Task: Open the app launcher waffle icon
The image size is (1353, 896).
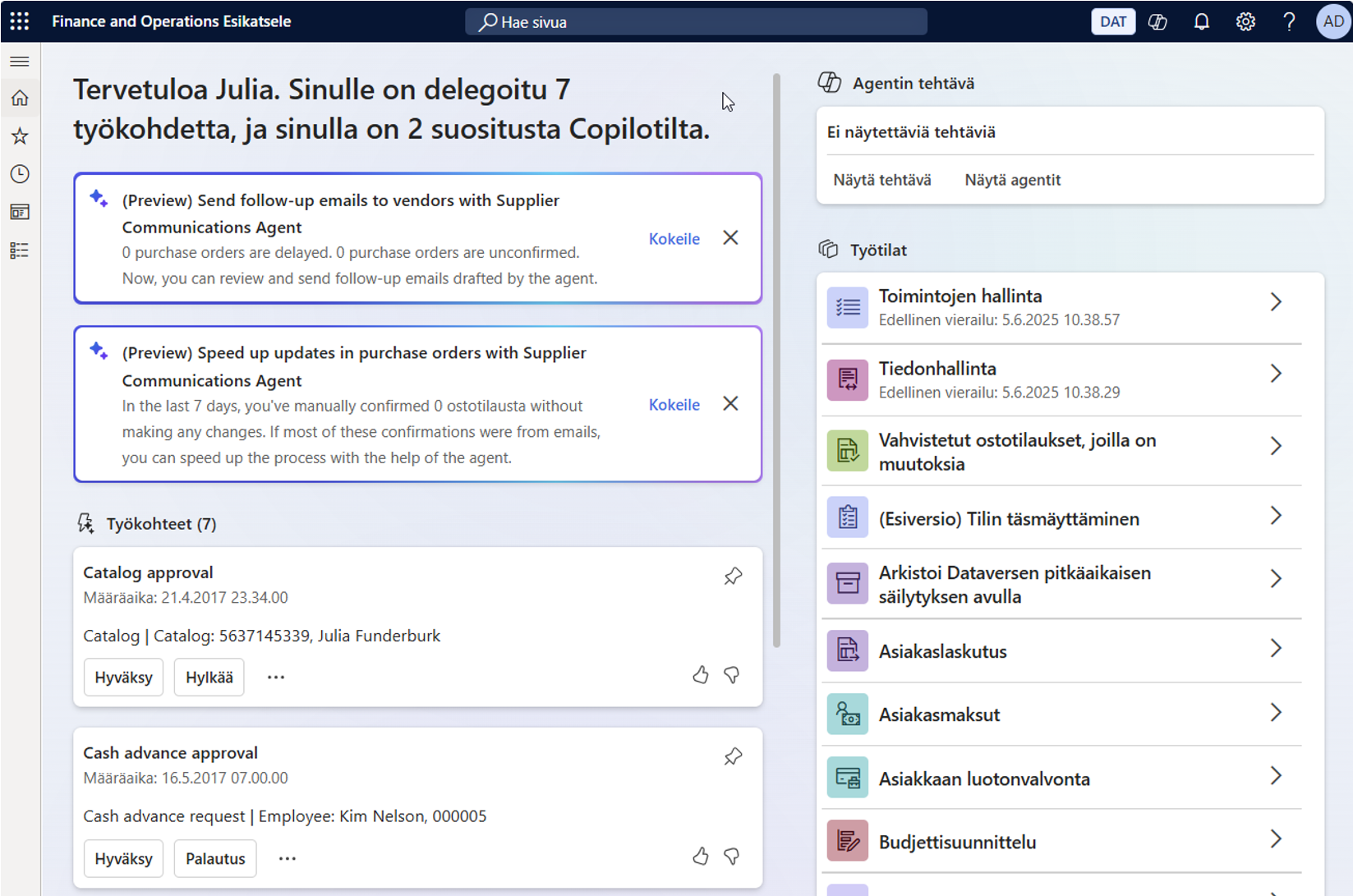Action: (x=20, y=21)
